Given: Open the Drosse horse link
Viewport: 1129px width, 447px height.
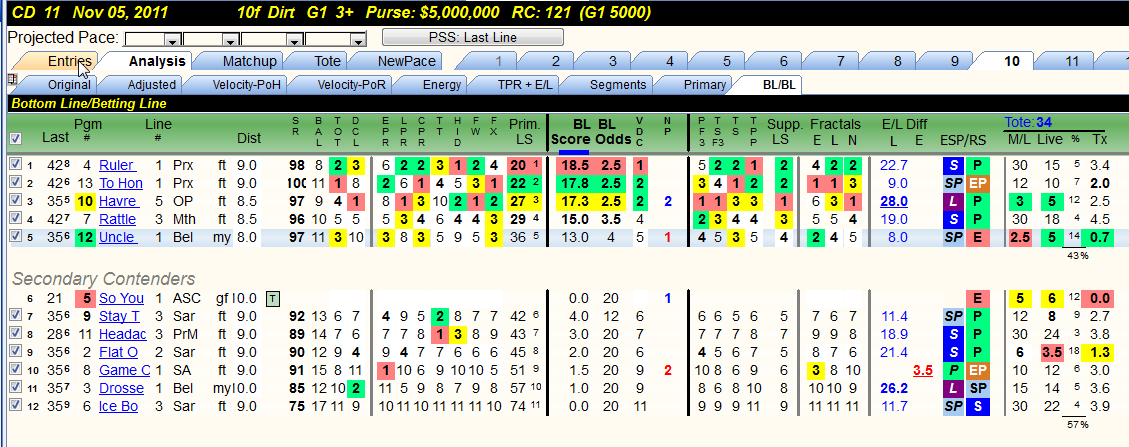Looking at the screenshot, I should pos(121,388).
